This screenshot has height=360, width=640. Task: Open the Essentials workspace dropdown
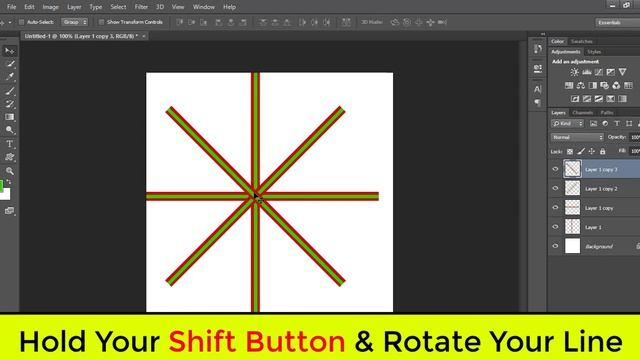point(618,22)
